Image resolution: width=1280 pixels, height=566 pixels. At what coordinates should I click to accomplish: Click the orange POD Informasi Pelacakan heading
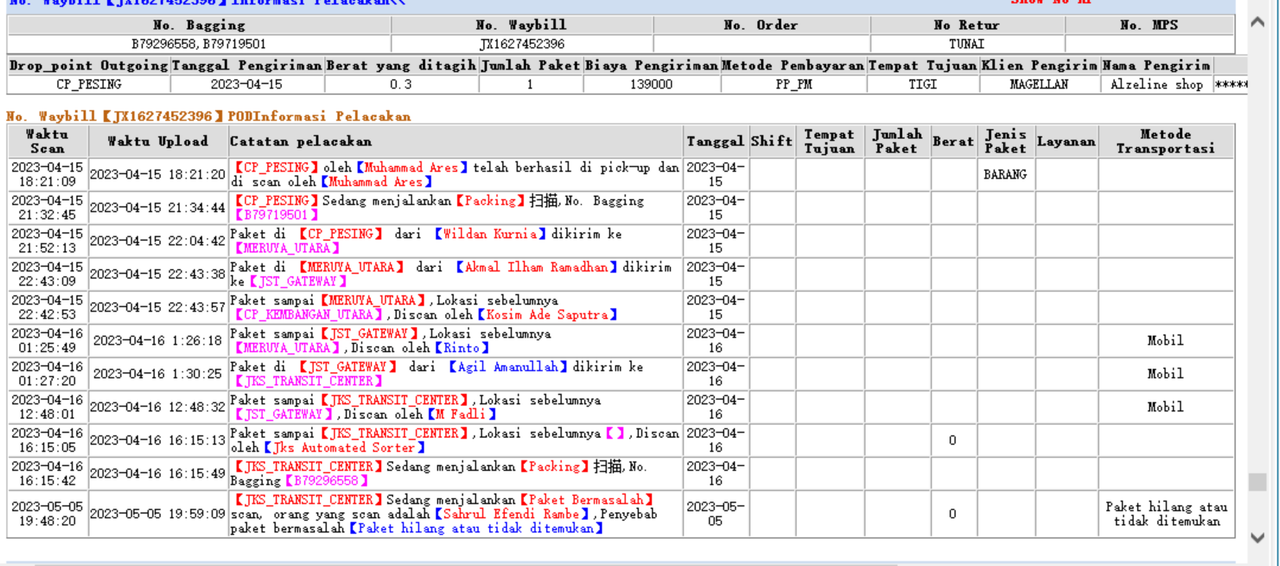[x=208, y=117]
